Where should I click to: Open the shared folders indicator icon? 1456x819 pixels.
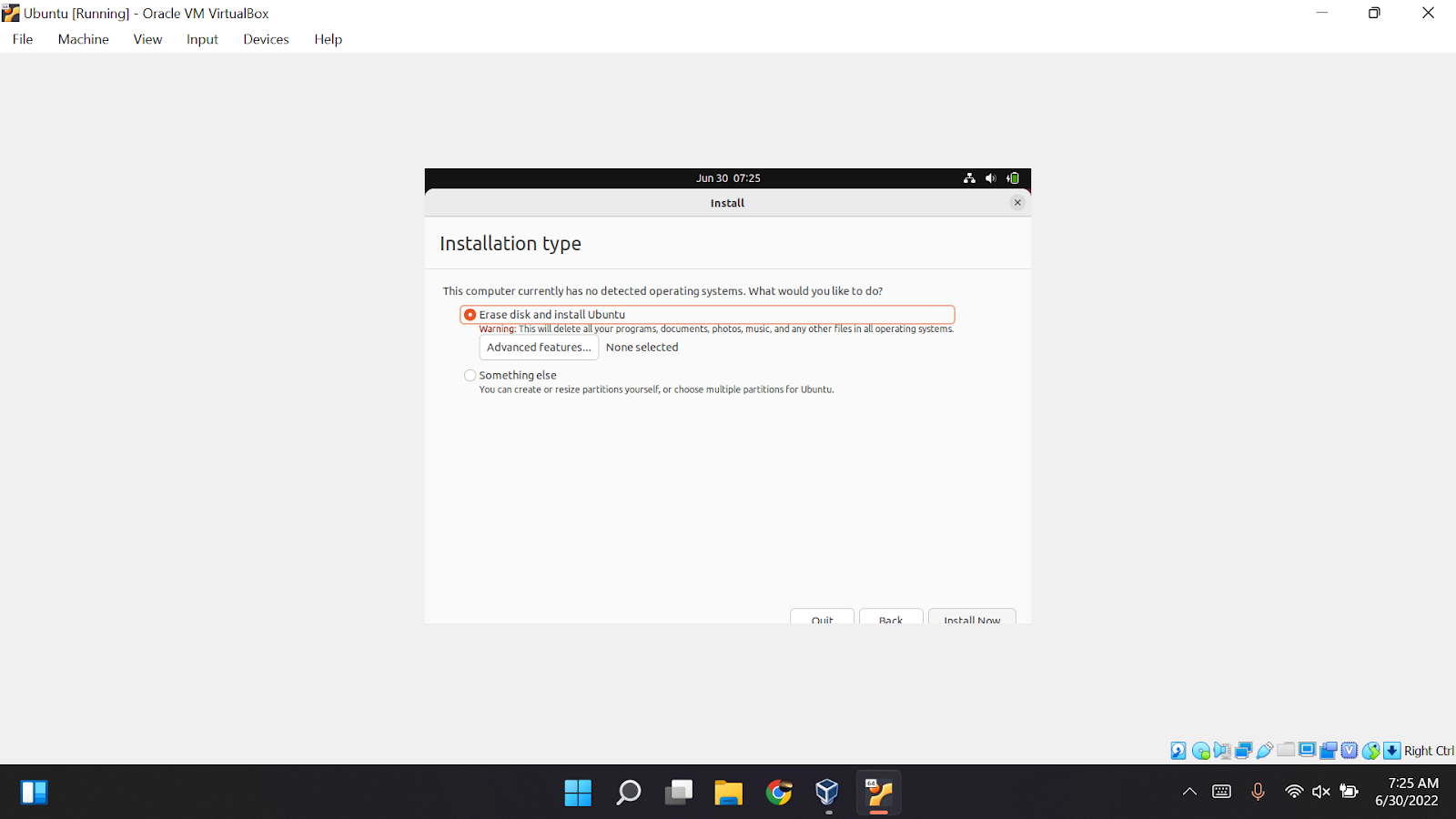pyautogui.click(x=1286, y=750)
